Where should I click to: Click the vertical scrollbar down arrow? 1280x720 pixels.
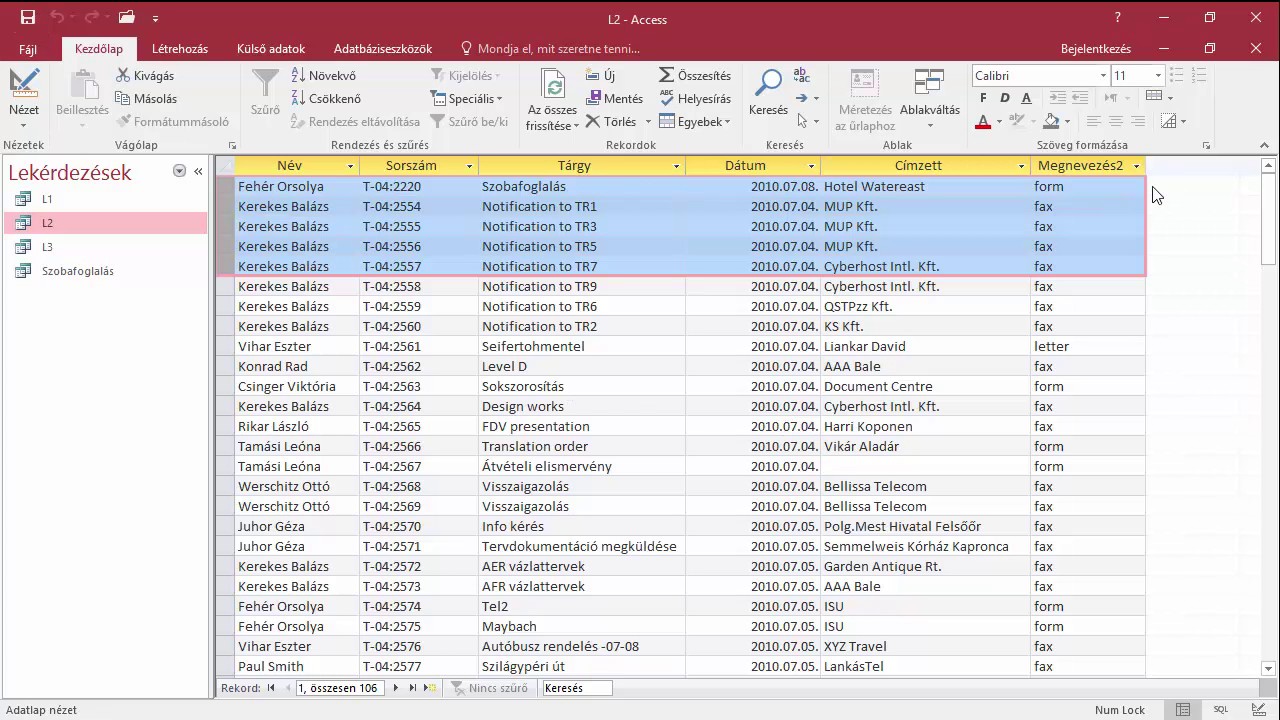[1269, 668]
